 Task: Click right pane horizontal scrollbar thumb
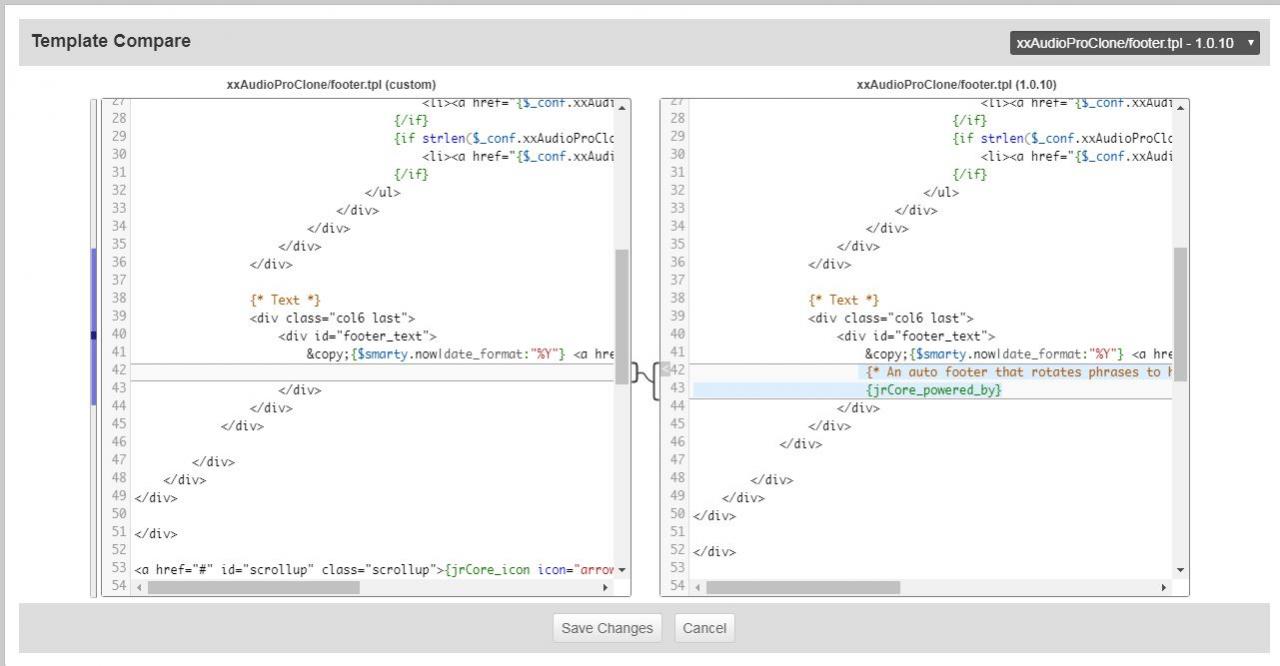[x=803, y=588]
